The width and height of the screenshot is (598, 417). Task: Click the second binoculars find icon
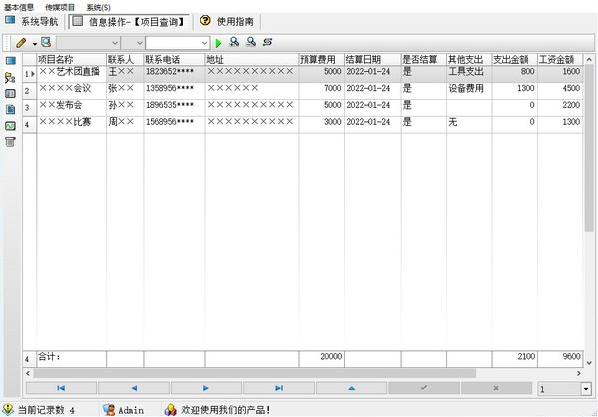click(x=251, y=42)
